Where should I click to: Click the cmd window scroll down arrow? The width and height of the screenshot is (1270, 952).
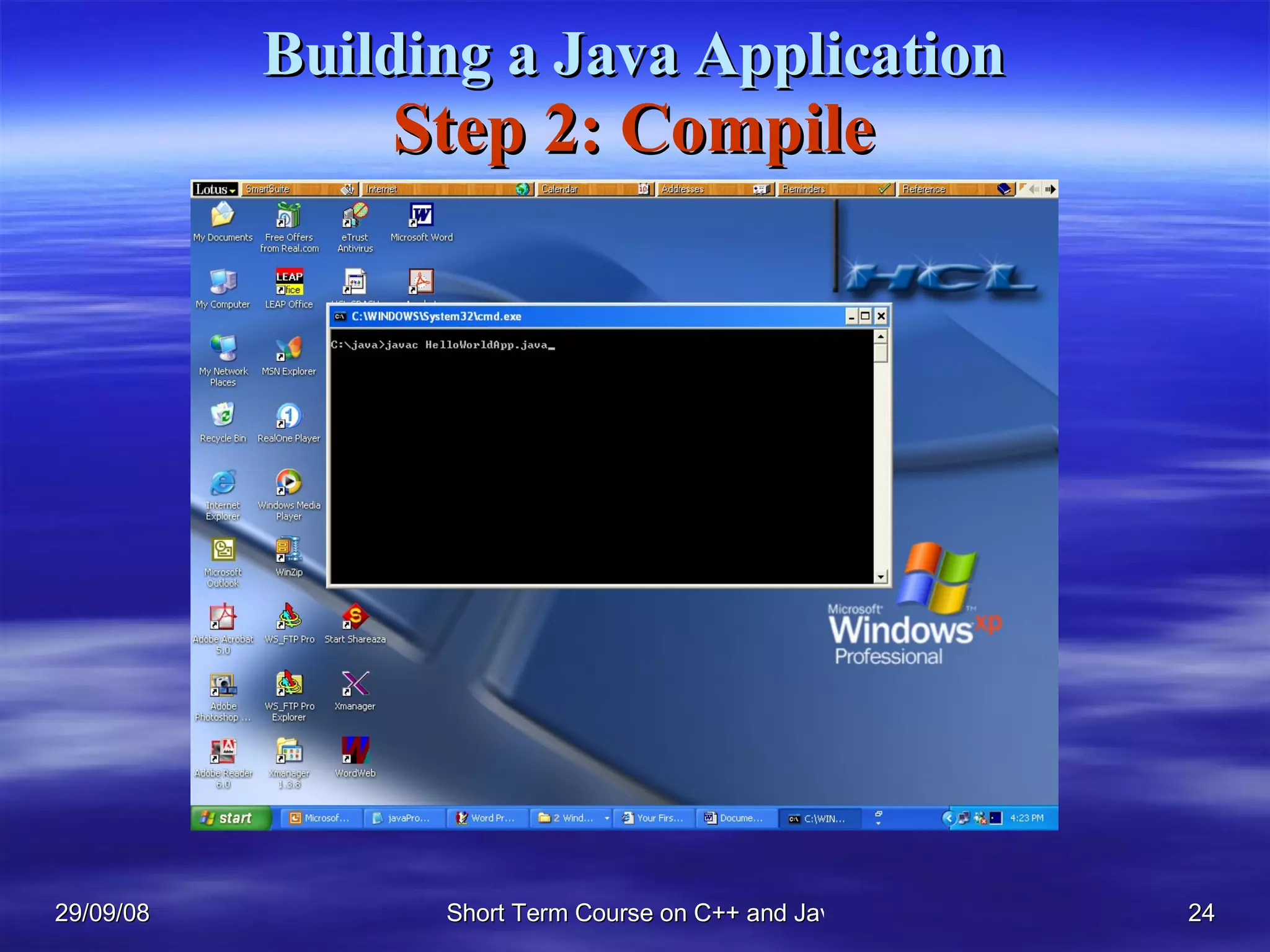[881, 576]
